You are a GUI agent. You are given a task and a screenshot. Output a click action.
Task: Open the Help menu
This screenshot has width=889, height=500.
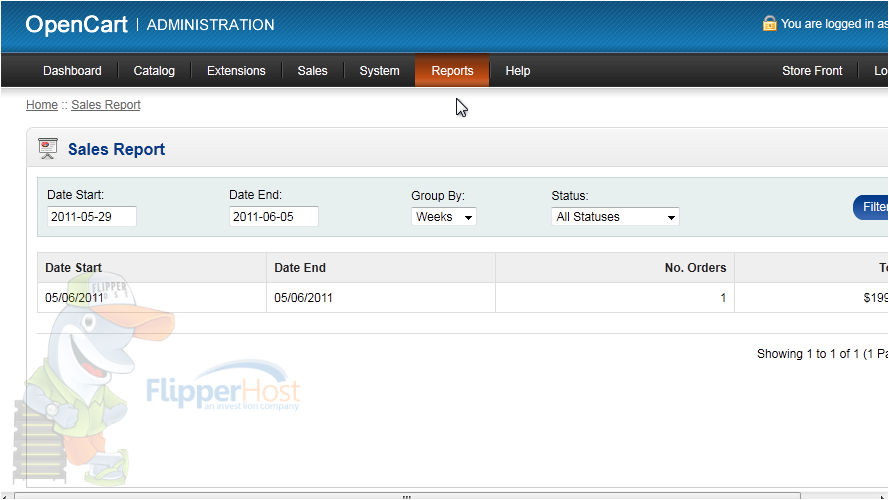518,71
